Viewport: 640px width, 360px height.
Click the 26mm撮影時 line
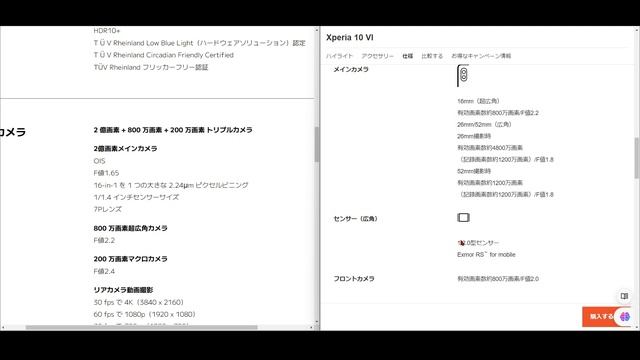[474, 136]
